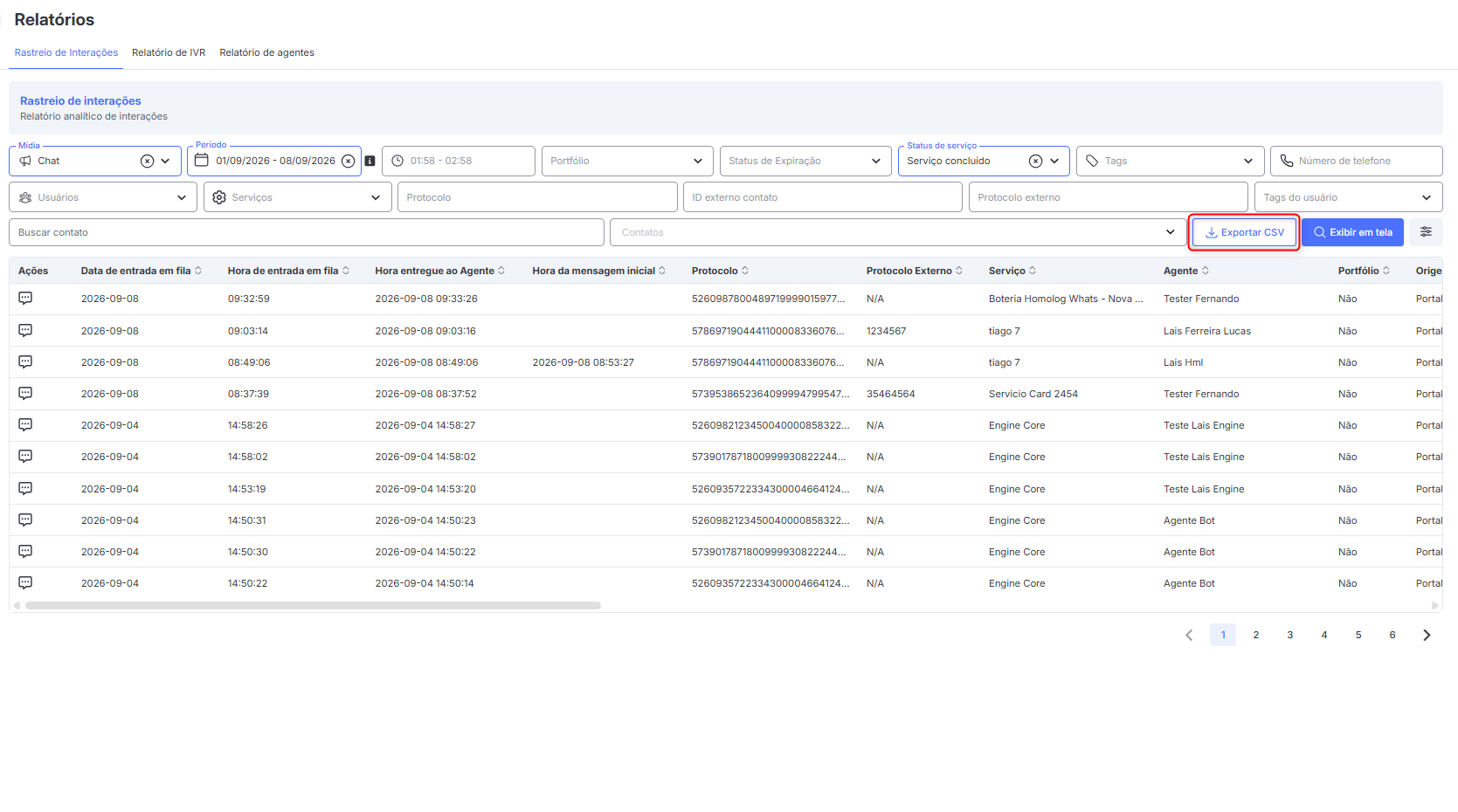Open chat icon for row 14:50:22
The height and width of the screenshot is (812, 1458).
(x=25, y=582)
